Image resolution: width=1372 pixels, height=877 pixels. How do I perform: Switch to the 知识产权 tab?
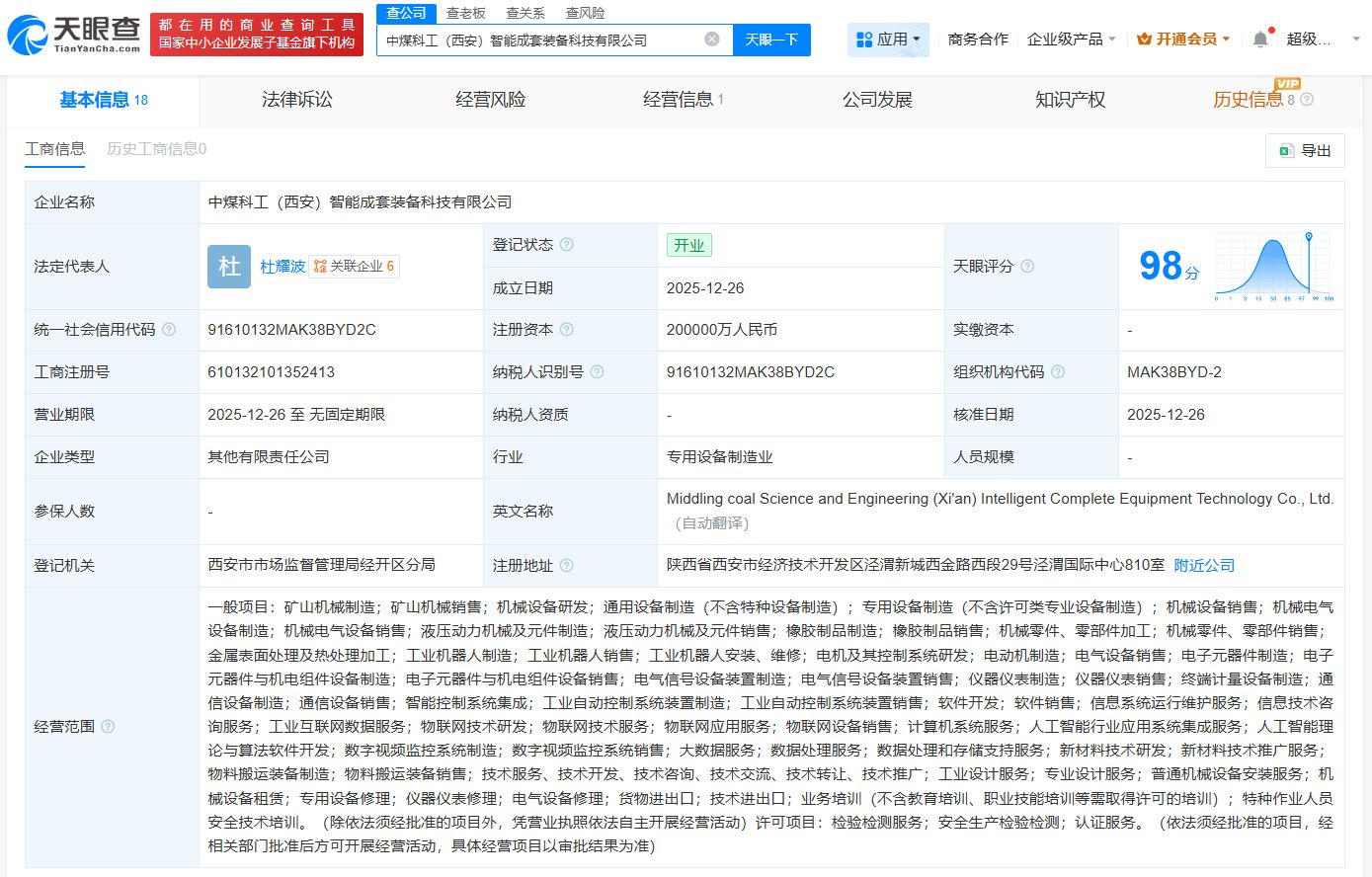1070,100
